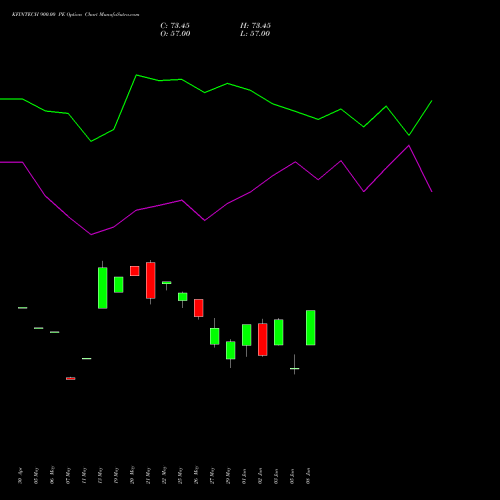The image size is (500, 500).
Task: Click the small red candle above 07 May
Action: [x=71, y=378]
